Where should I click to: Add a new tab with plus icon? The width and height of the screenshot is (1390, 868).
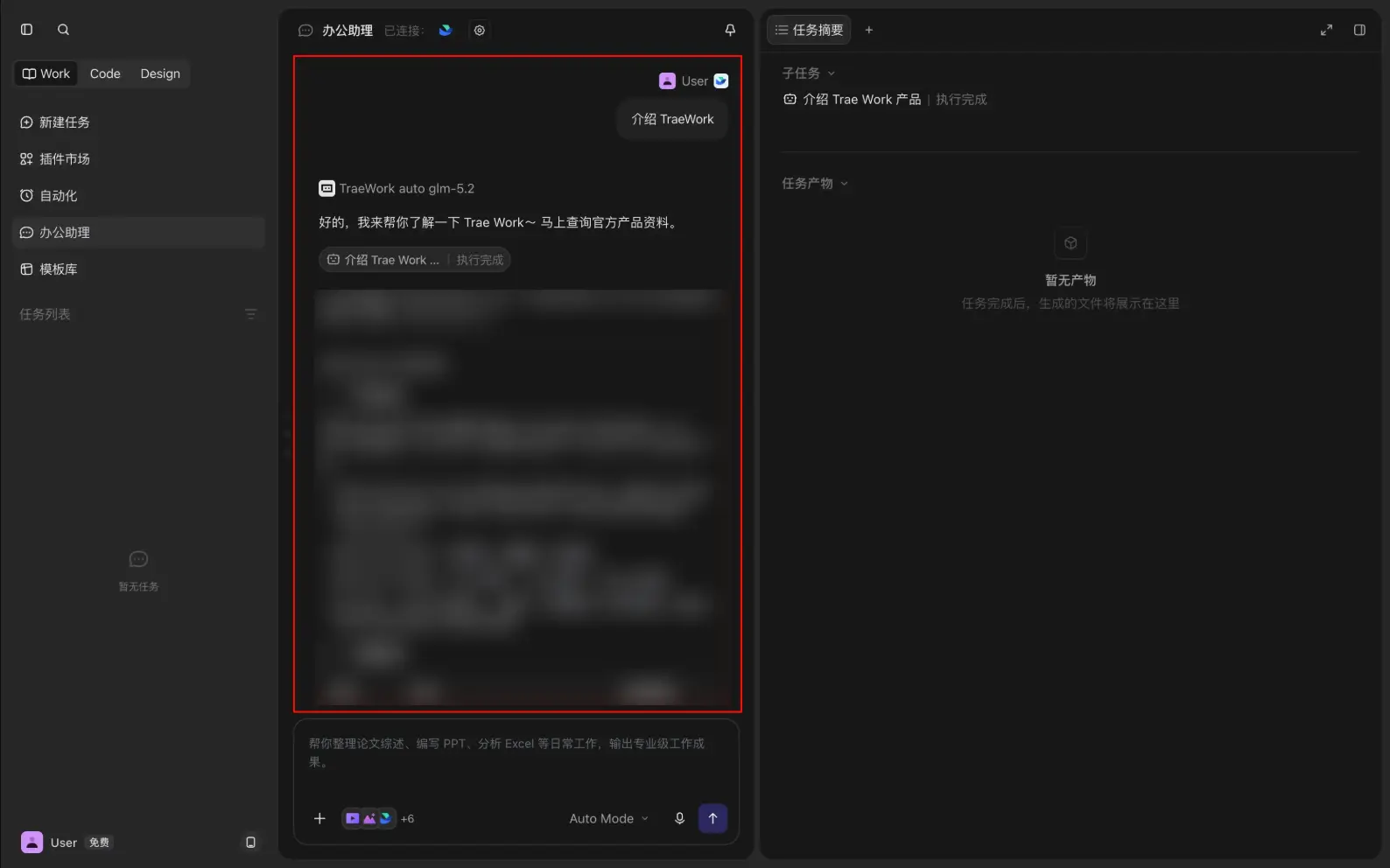[869, 30]
